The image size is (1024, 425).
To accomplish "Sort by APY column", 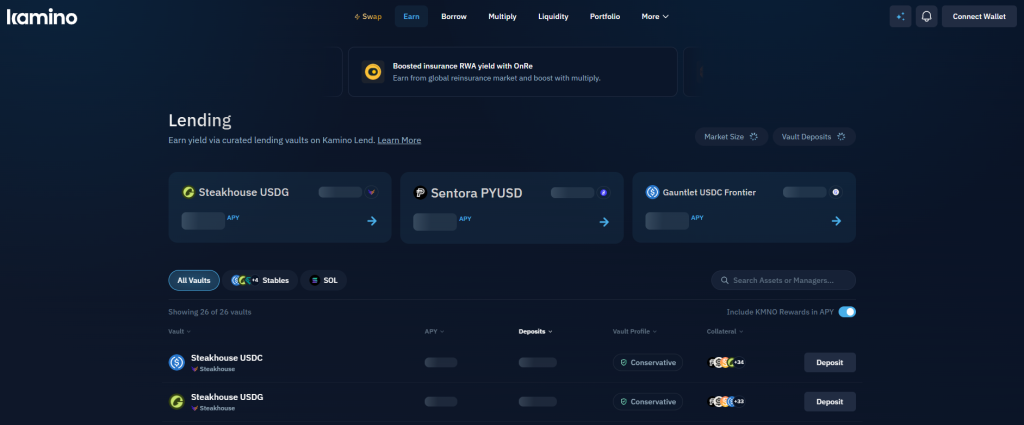I will click(434, 332).
